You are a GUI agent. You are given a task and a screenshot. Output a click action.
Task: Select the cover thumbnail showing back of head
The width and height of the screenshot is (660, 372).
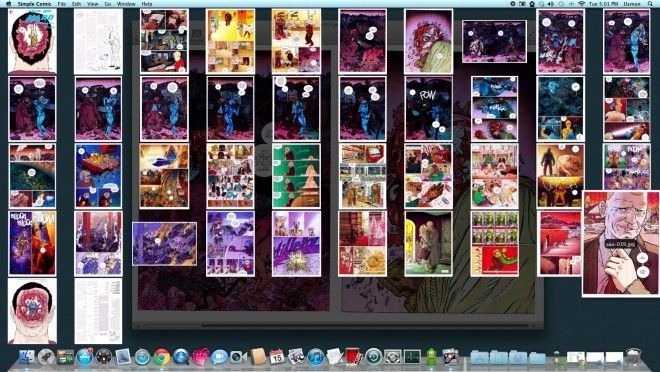[32, 41]
